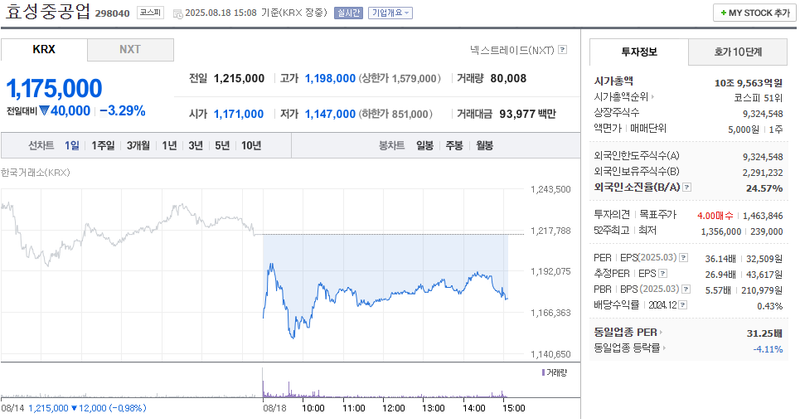This screenshot has width=800, height=419.
Task: Click the 저가 value 1,147,000
Action: pyautogui.click(x=330, y=114)
